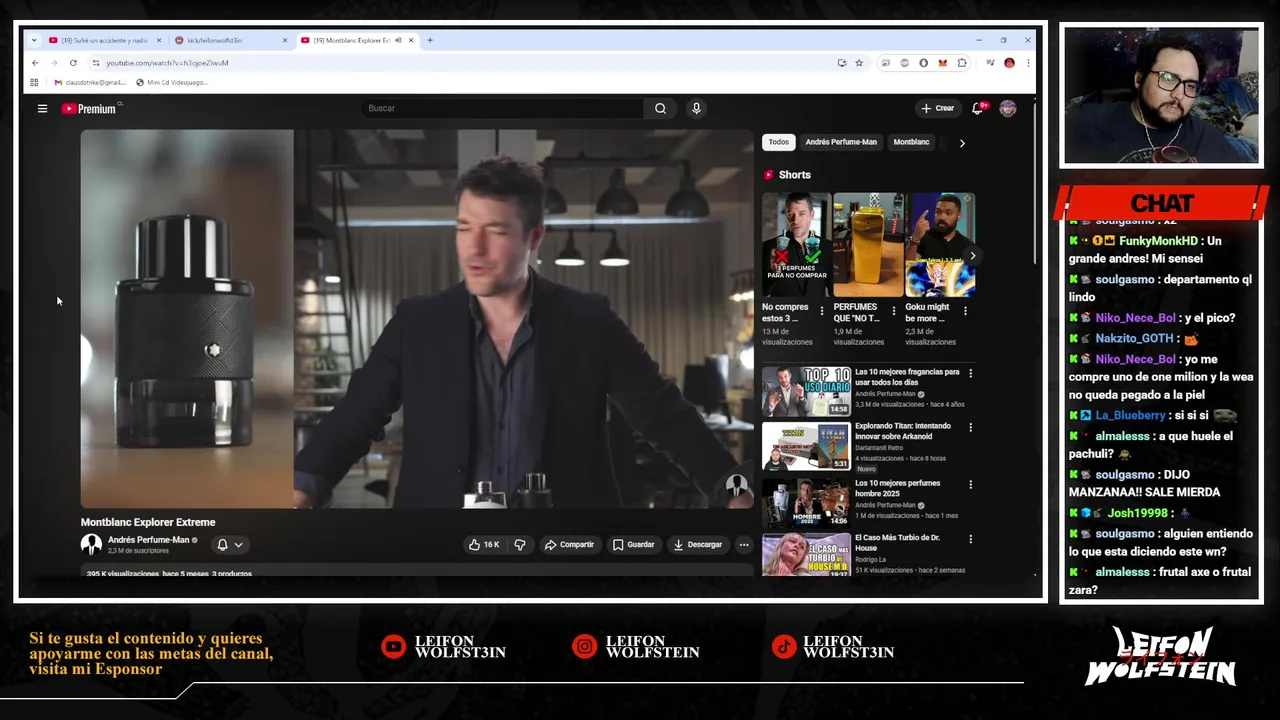Viewport: 1280px width, 720px height.
Task: Open the tab search dropdown arrow
Action: 34,40
